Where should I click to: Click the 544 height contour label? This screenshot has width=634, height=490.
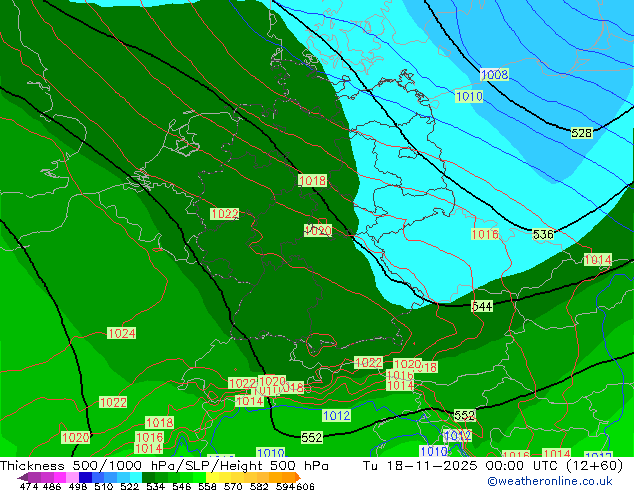(x=482, y=306)
